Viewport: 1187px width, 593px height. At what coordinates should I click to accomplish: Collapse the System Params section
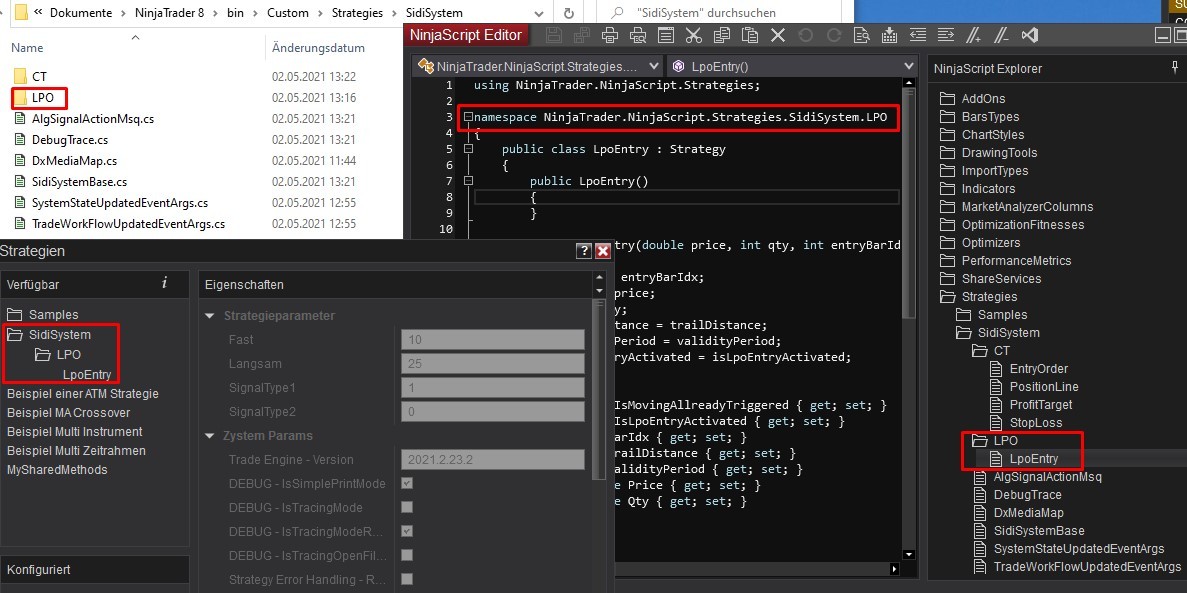tap(210, 436)
